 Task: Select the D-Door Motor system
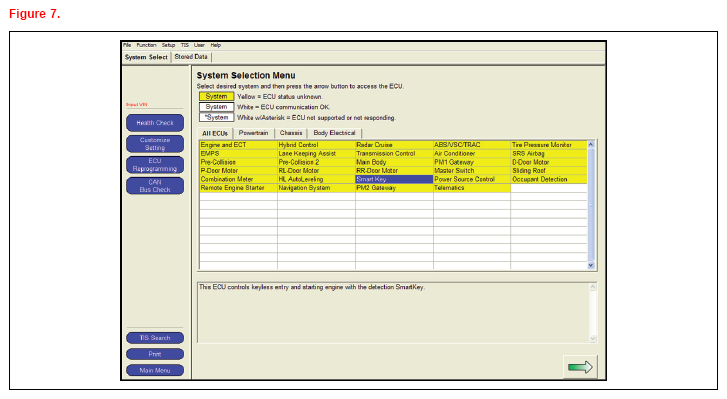pos(549,162)
